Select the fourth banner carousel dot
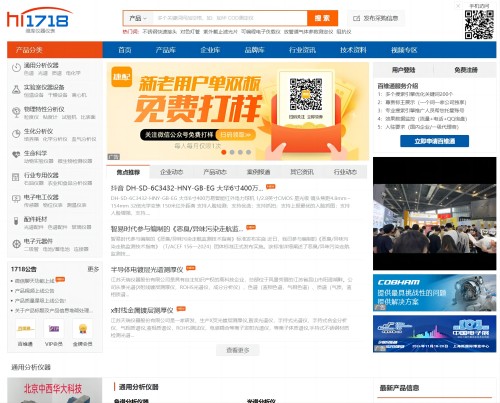 (x=248, y=152)
